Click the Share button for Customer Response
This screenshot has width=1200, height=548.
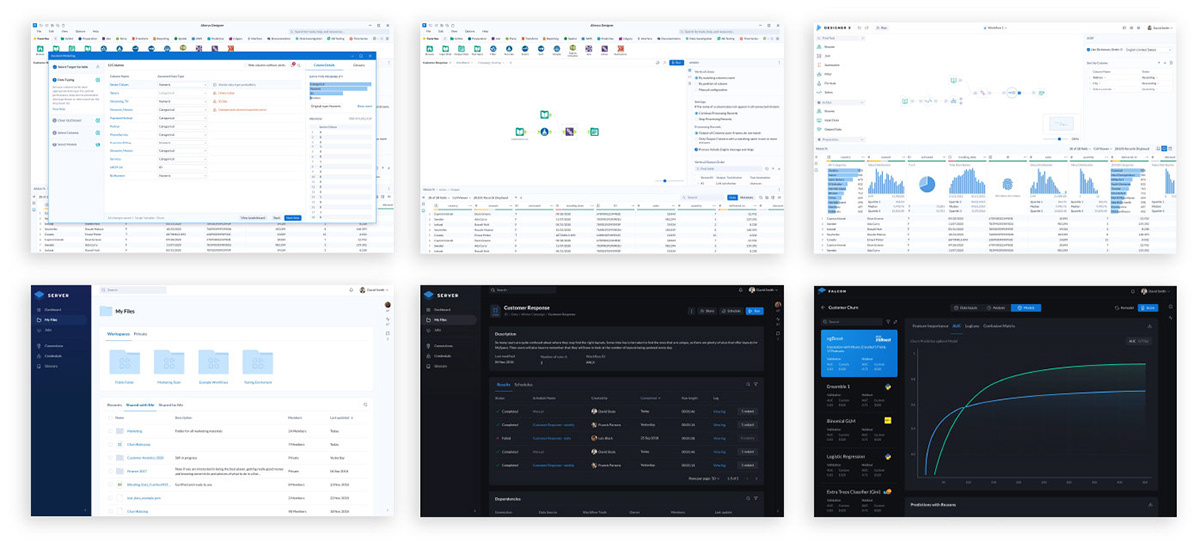click(707, 311)
